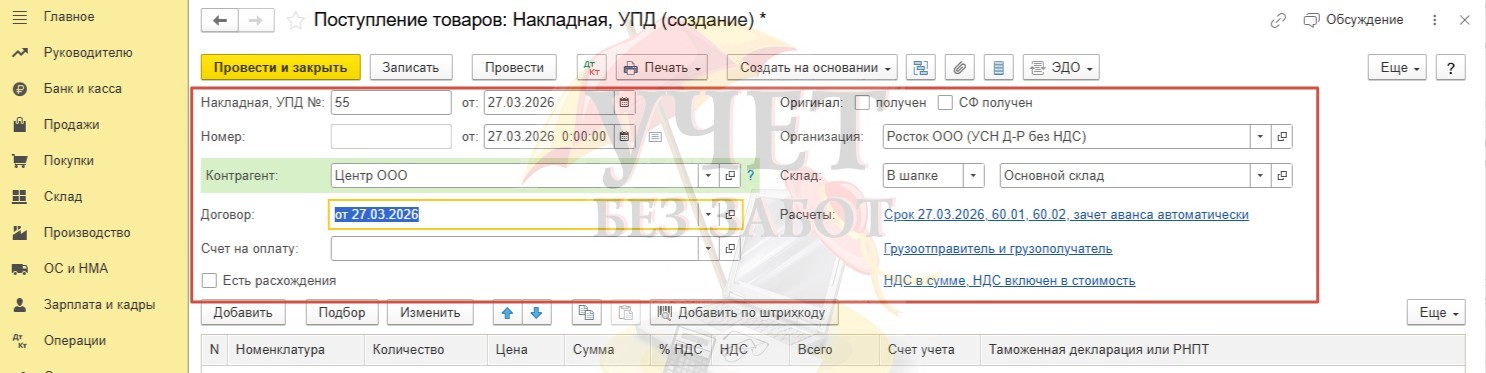Click Добавить row button
This screenshot has height=373, width=1486.
(x=243, y=312)
